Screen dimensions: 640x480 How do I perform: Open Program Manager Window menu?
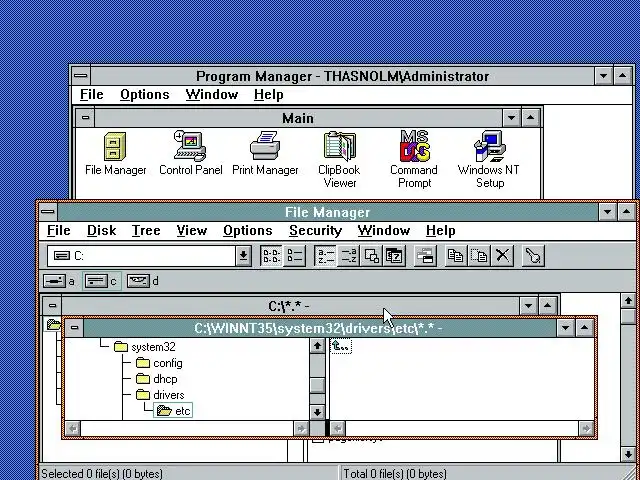211,95
